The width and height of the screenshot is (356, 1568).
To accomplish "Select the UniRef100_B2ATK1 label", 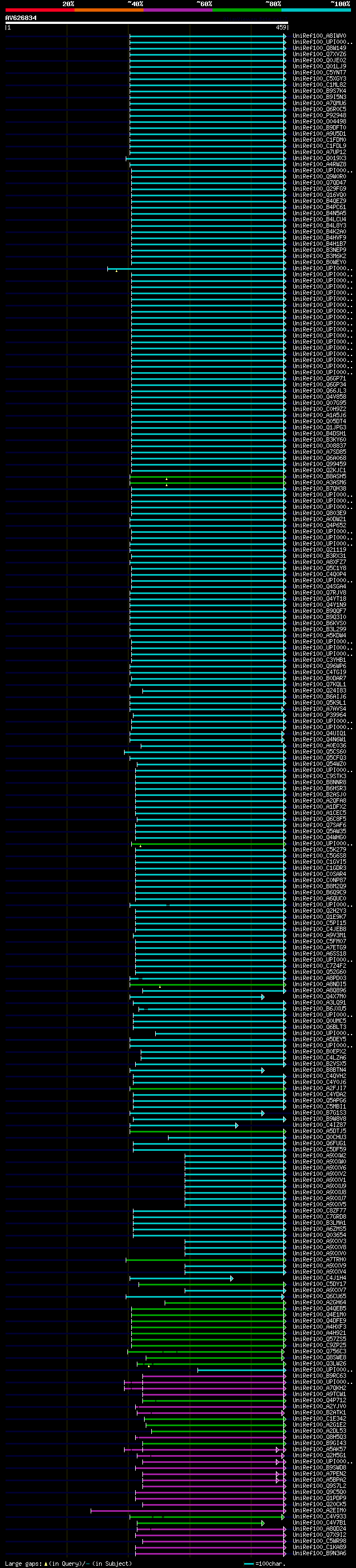I will tap(319, 1412).
